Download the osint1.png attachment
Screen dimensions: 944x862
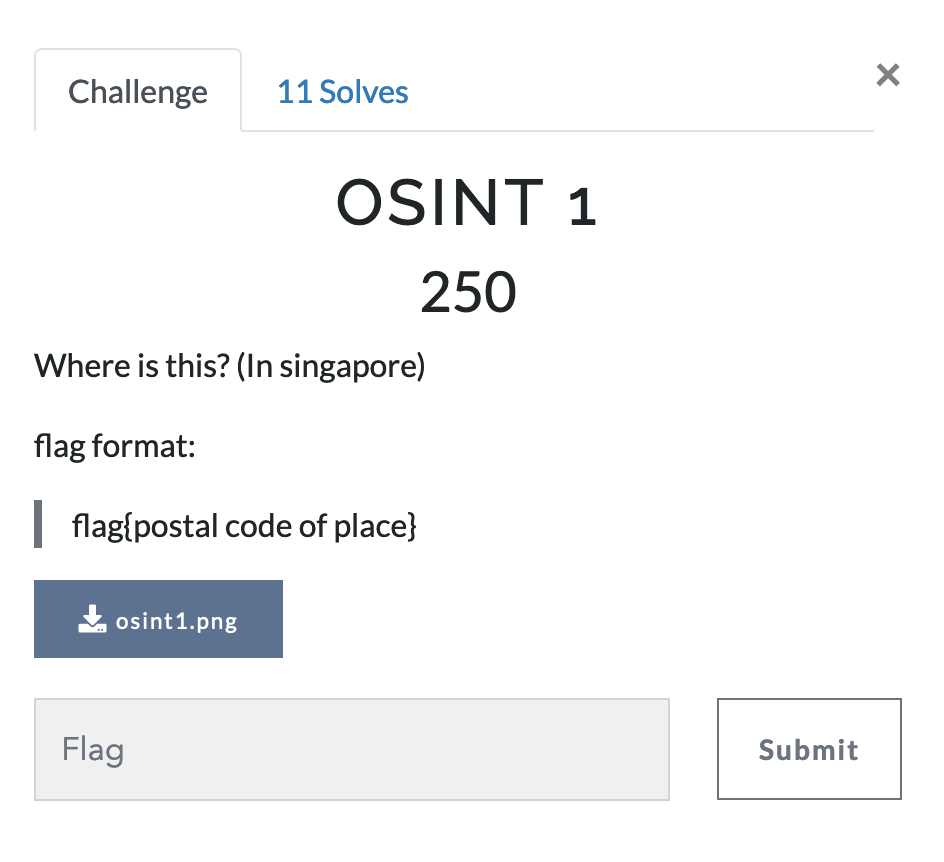point(158,619)
